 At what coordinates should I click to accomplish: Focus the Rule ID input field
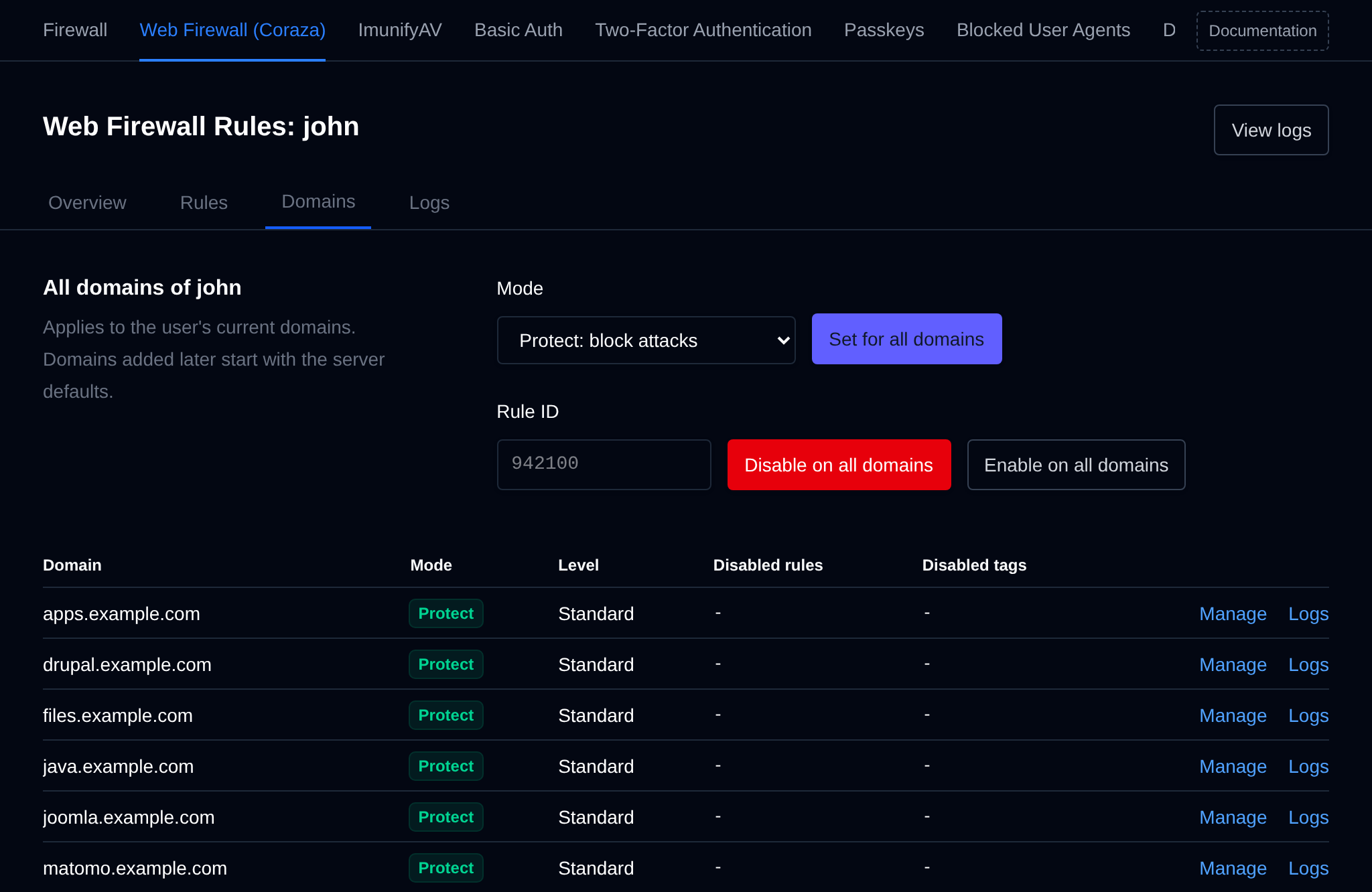604,465
